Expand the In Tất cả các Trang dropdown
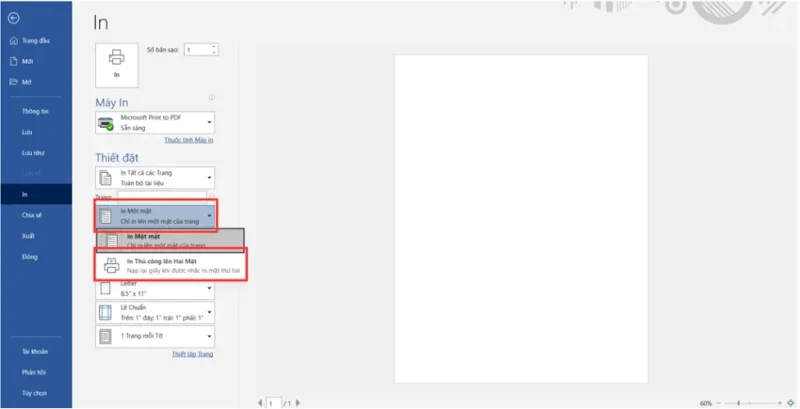Screen dimensions: 800x409 point(155,177)
